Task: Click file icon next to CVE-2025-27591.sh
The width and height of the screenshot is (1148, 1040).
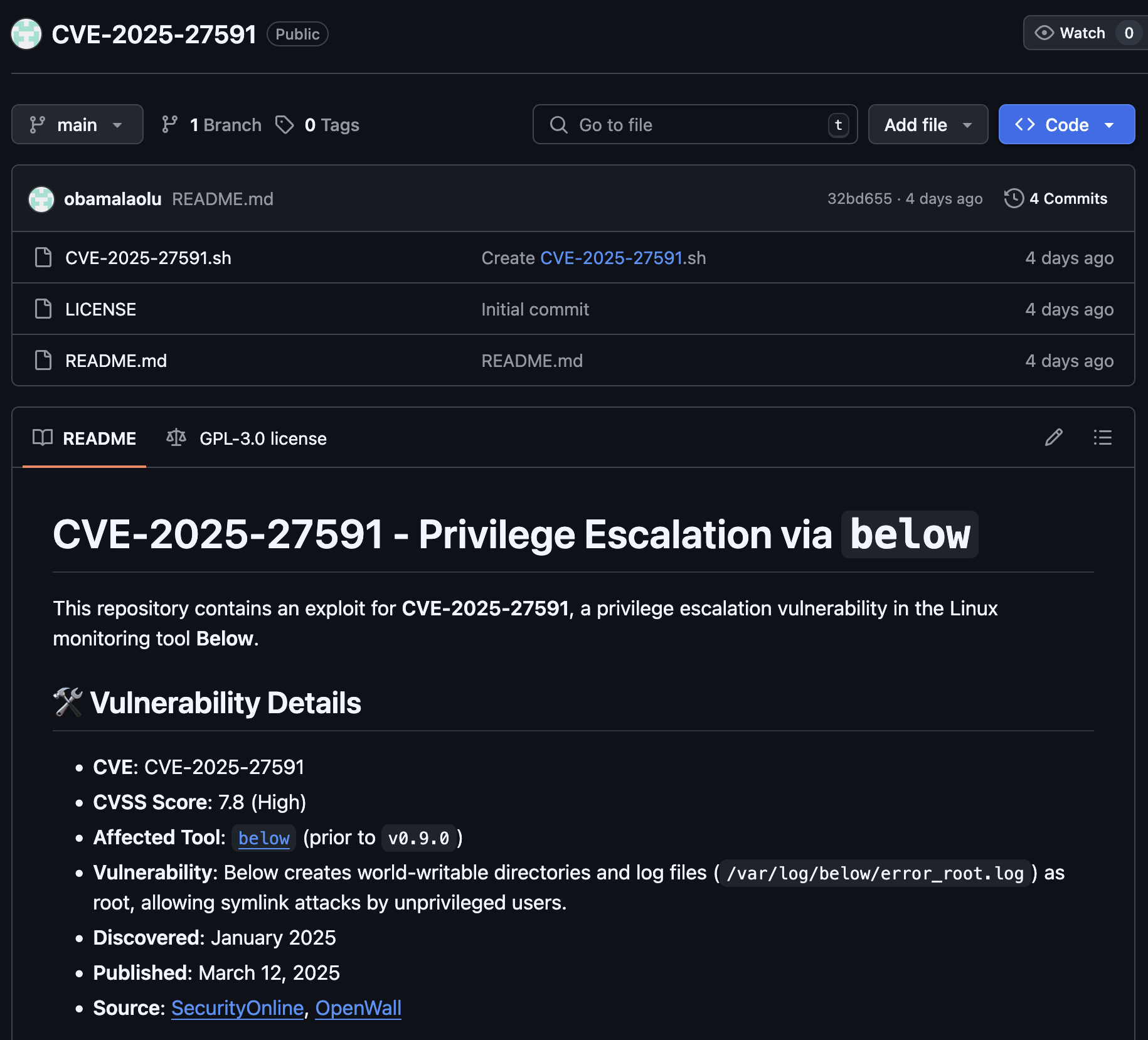Action: tap(43, 257)
